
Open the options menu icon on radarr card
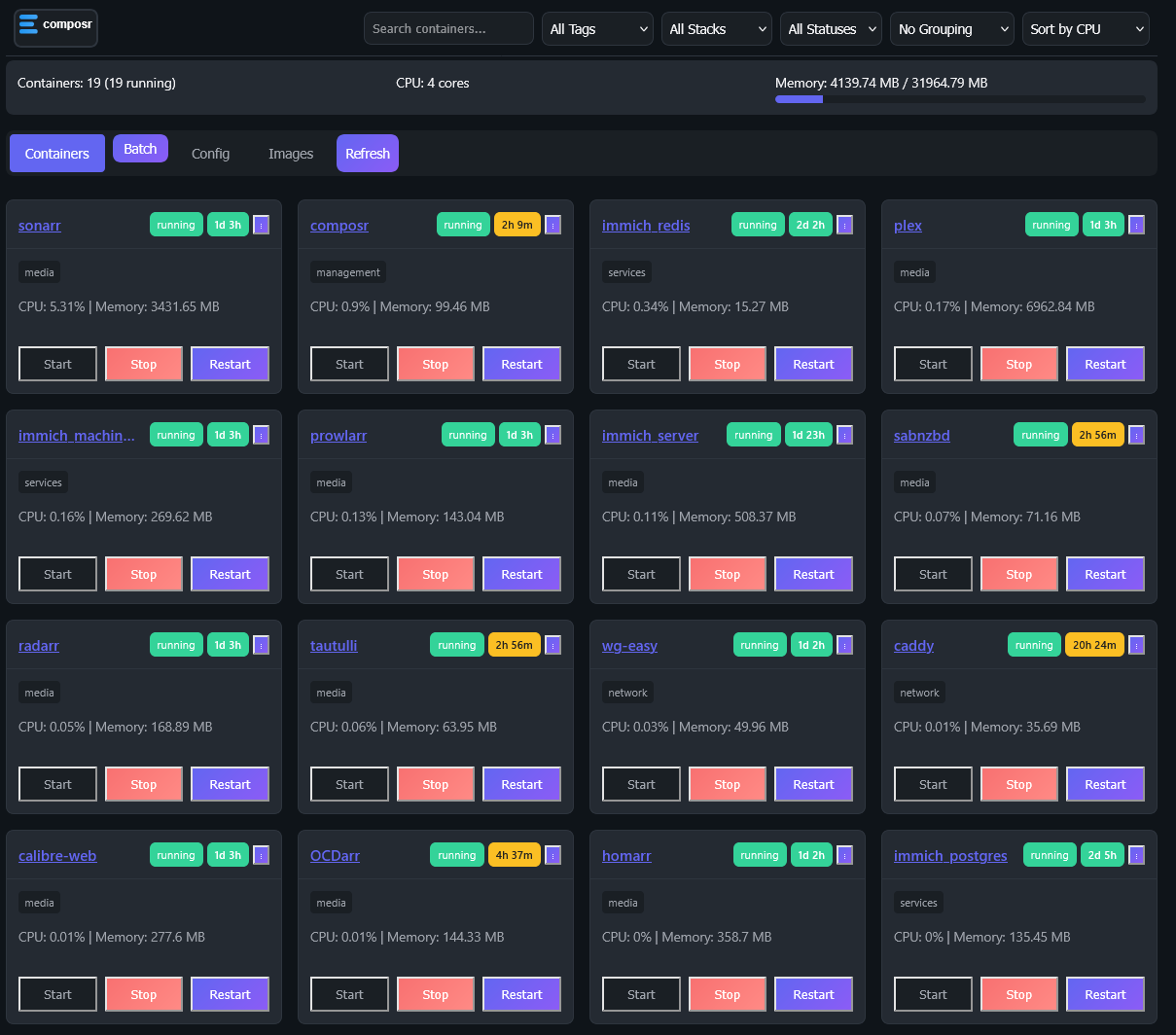[x=261, y=645]
